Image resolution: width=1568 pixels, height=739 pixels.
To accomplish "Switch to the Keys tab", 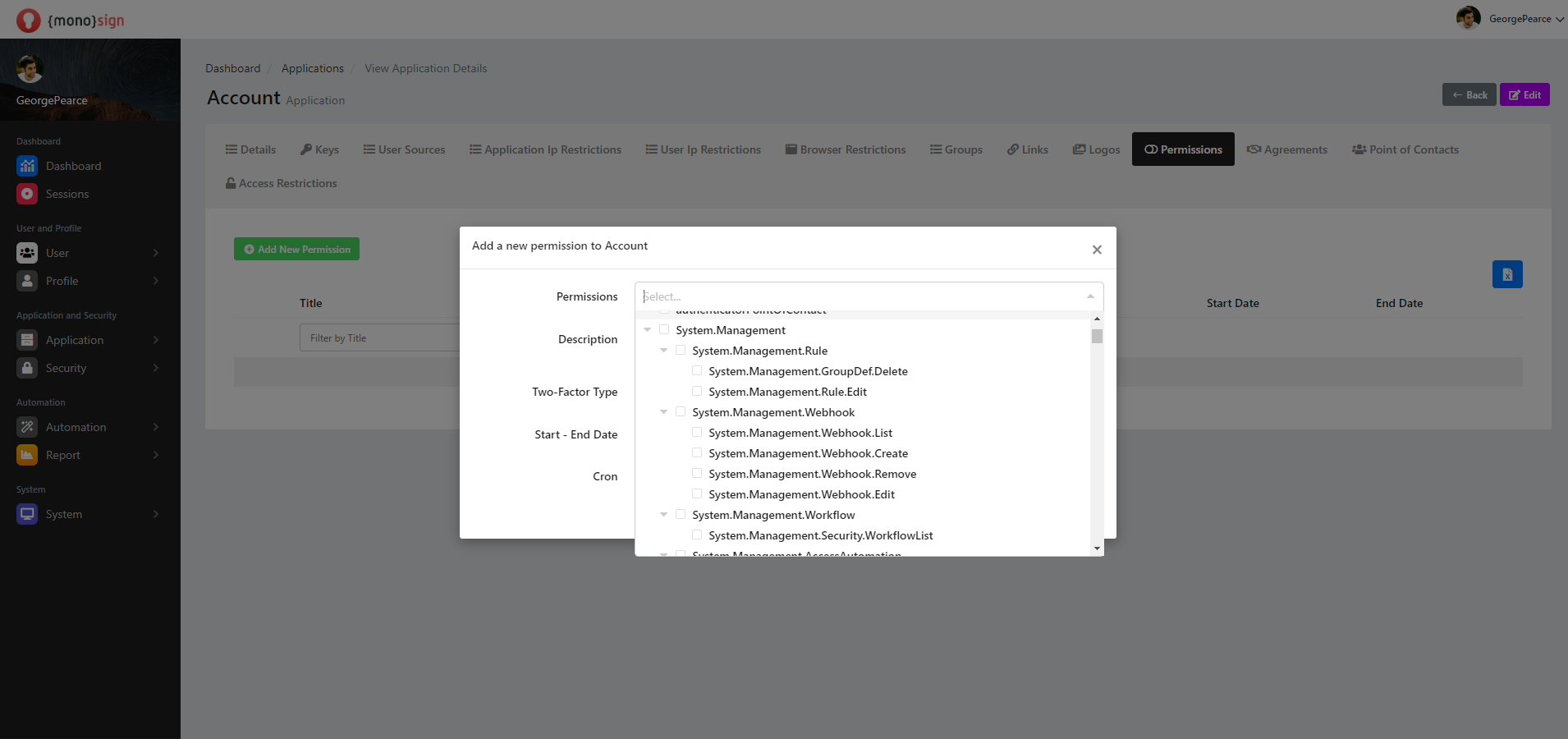I will click(319, 149).
